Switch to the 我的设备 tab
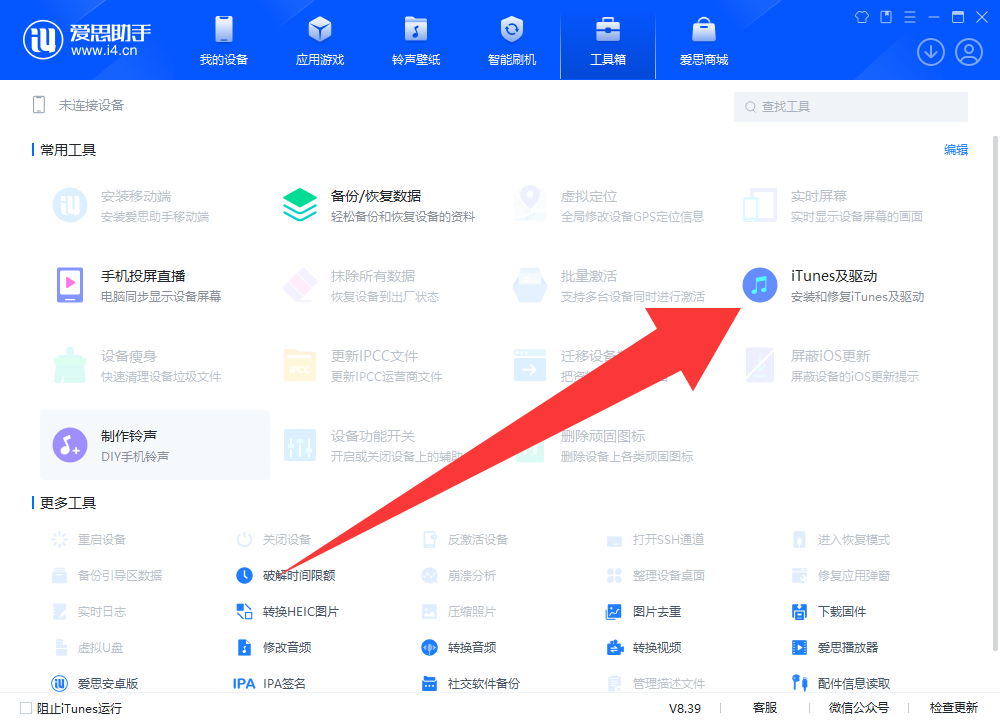The image size is (1000, 723). pos(224,40)
